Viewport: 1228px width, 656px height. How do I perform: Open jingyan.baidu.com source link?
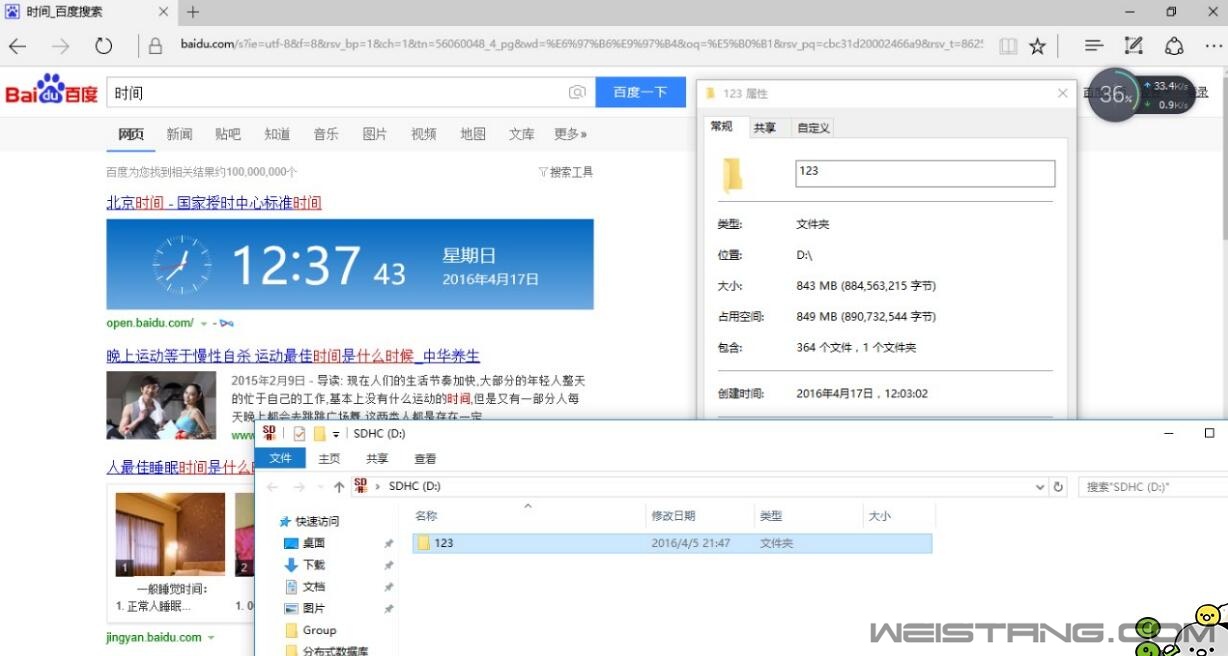(154, 638)
